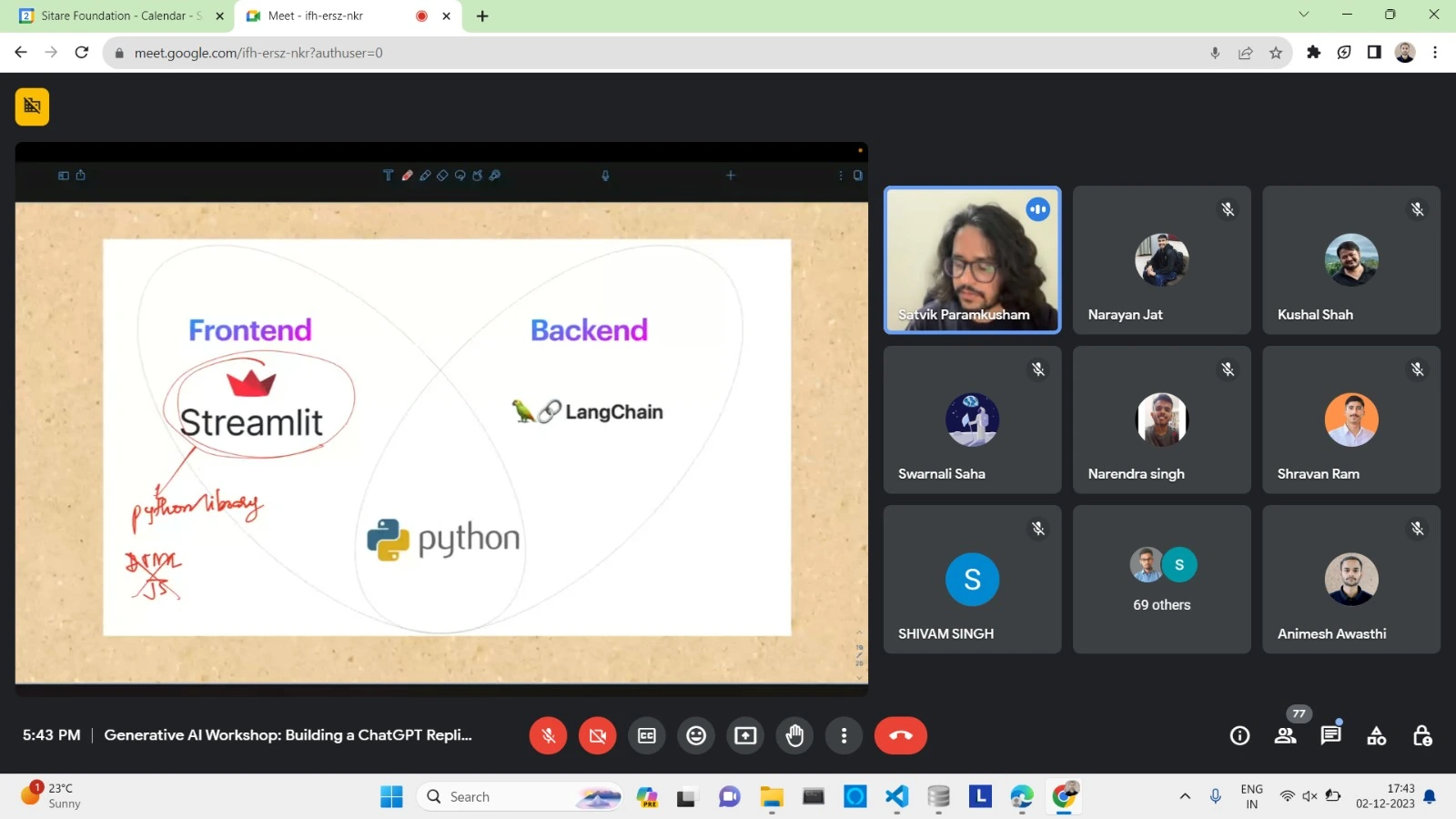This screenshot has width=1456, height=819.
Task: Click the browser address bar URL
Action: pos(258,53)
